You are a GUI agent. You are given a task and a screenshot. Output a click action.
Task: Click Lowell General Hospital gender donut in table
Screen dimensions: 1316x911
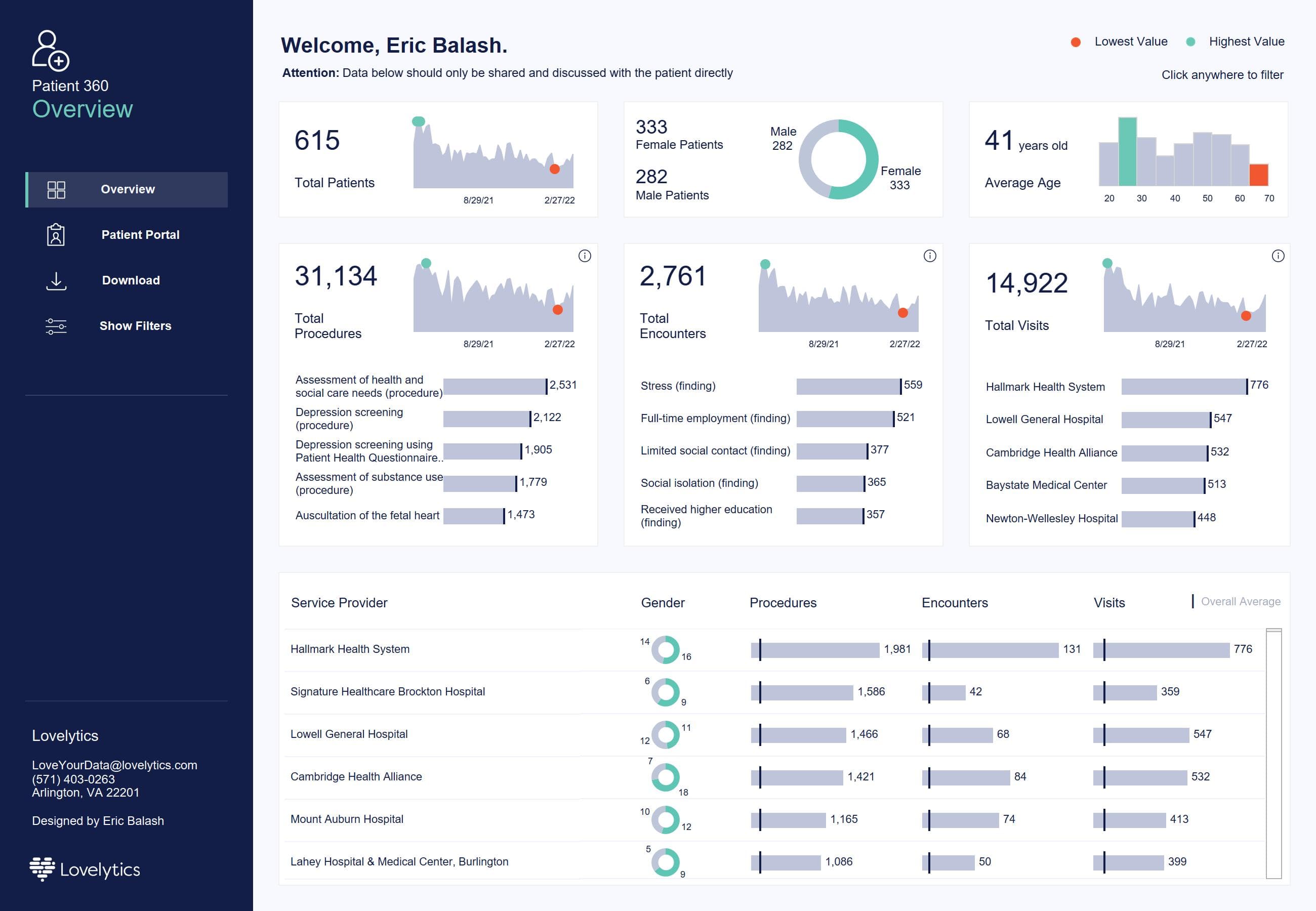coord(666,735)
